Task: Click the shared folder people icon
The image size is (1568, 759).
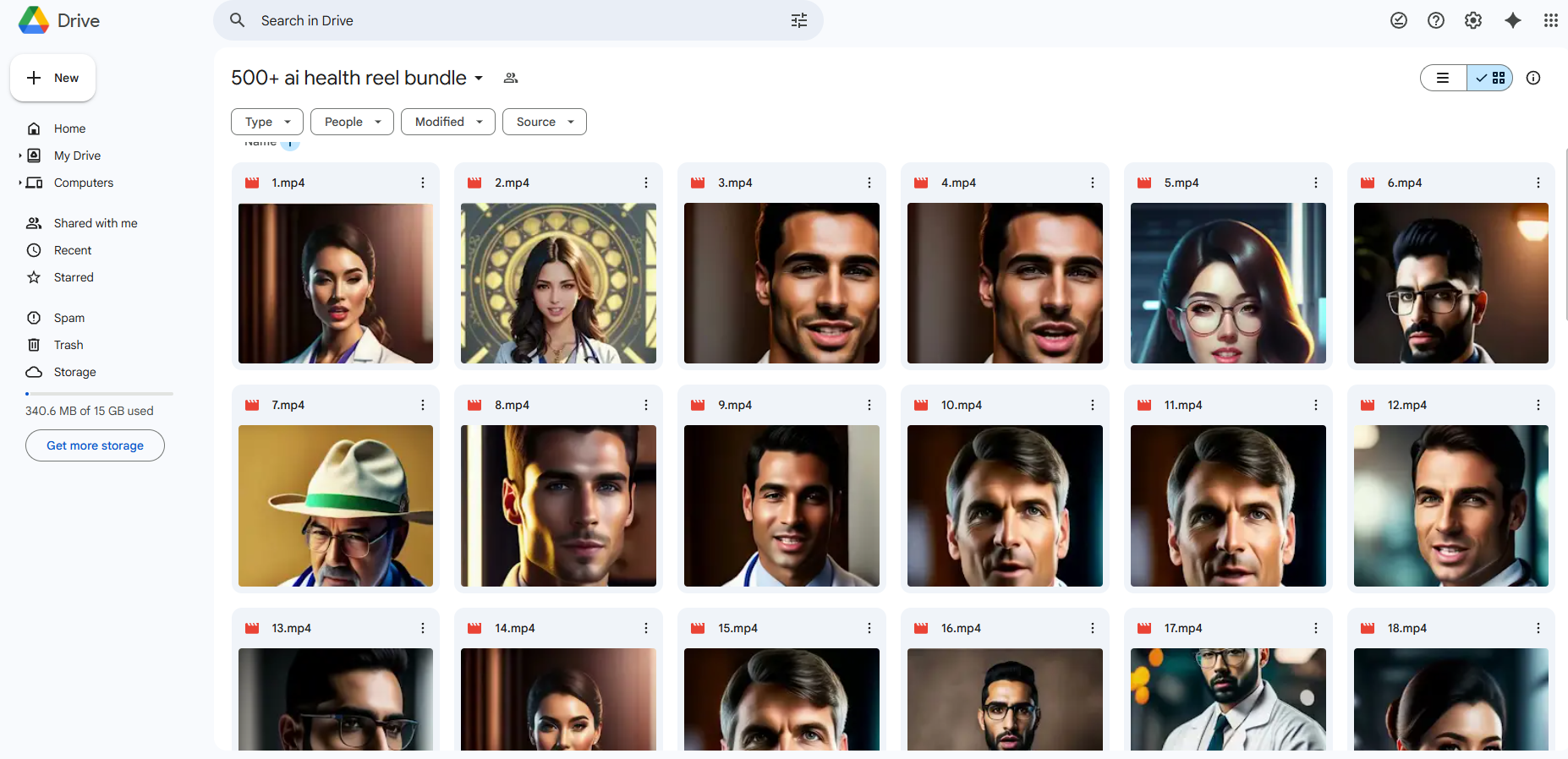Action: (511, 78)
